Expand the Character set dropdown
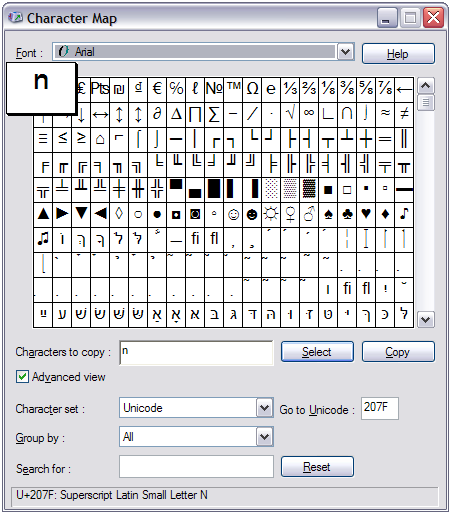 point(265,408)
